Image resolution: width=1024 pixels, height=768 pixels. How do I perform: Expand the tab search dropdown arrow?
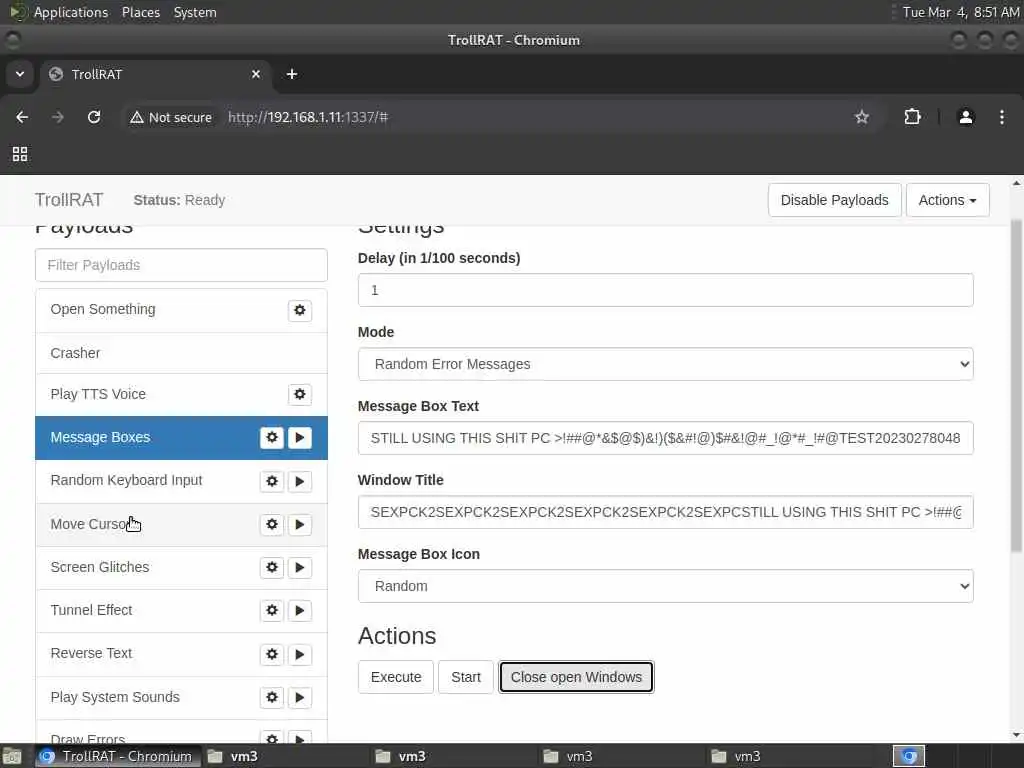pyautogui.click(x=20, y=74)
